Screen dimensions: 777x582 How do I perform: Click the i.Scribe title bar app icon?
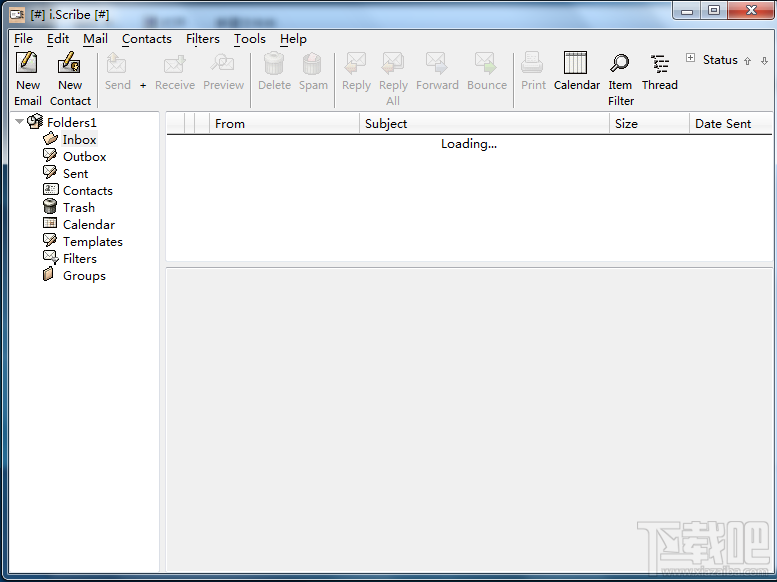coord(17,14)
